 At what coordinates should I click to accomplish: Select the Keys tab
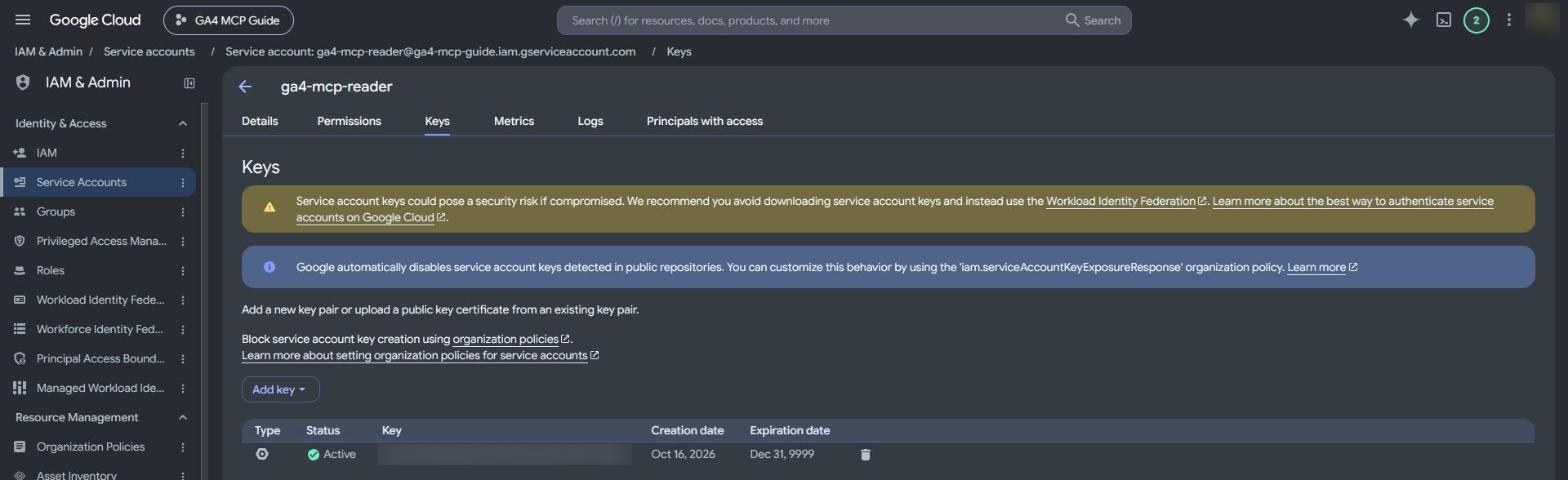point(437,121)
